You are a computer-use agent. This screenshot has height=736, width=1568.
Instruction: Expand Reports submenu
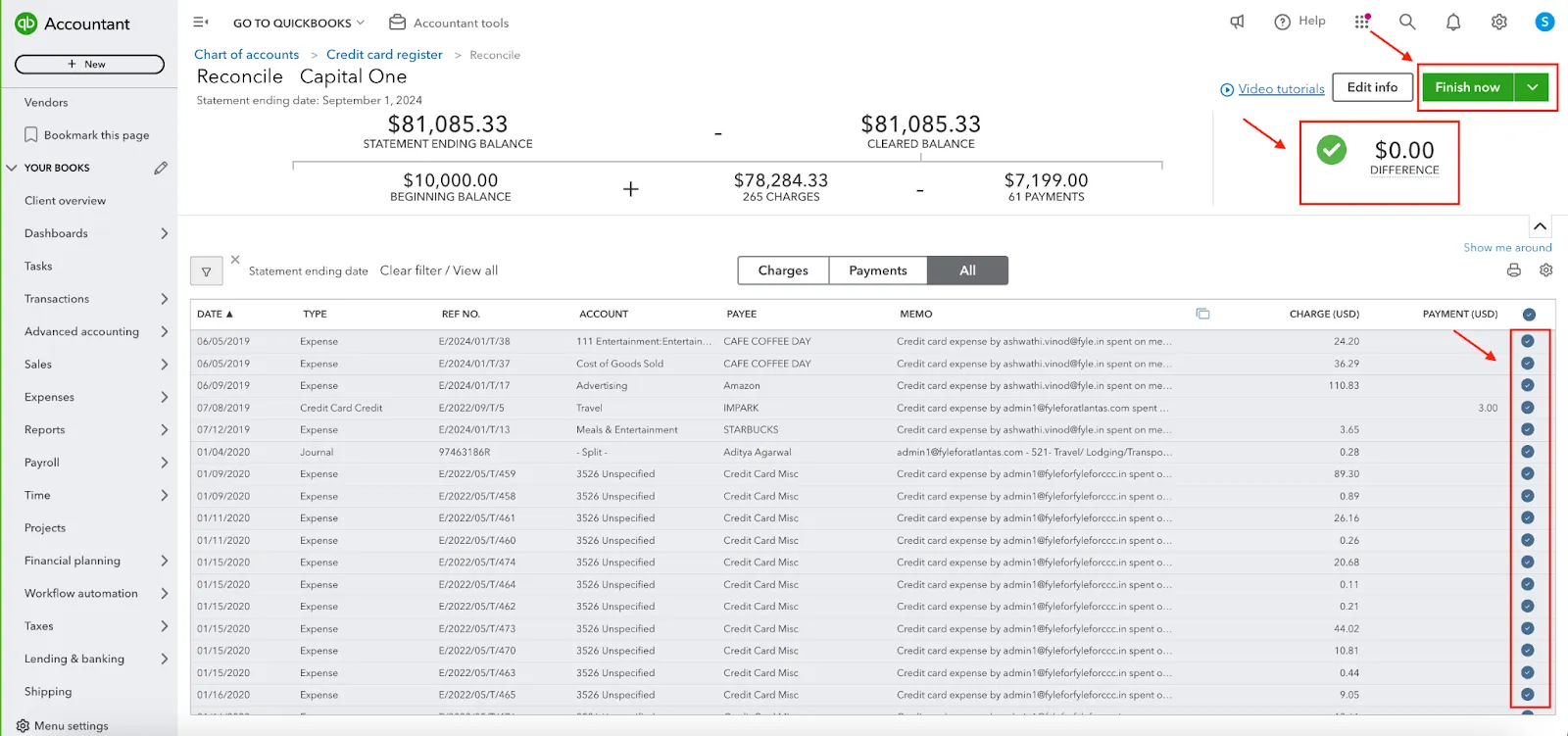point(164,430)
